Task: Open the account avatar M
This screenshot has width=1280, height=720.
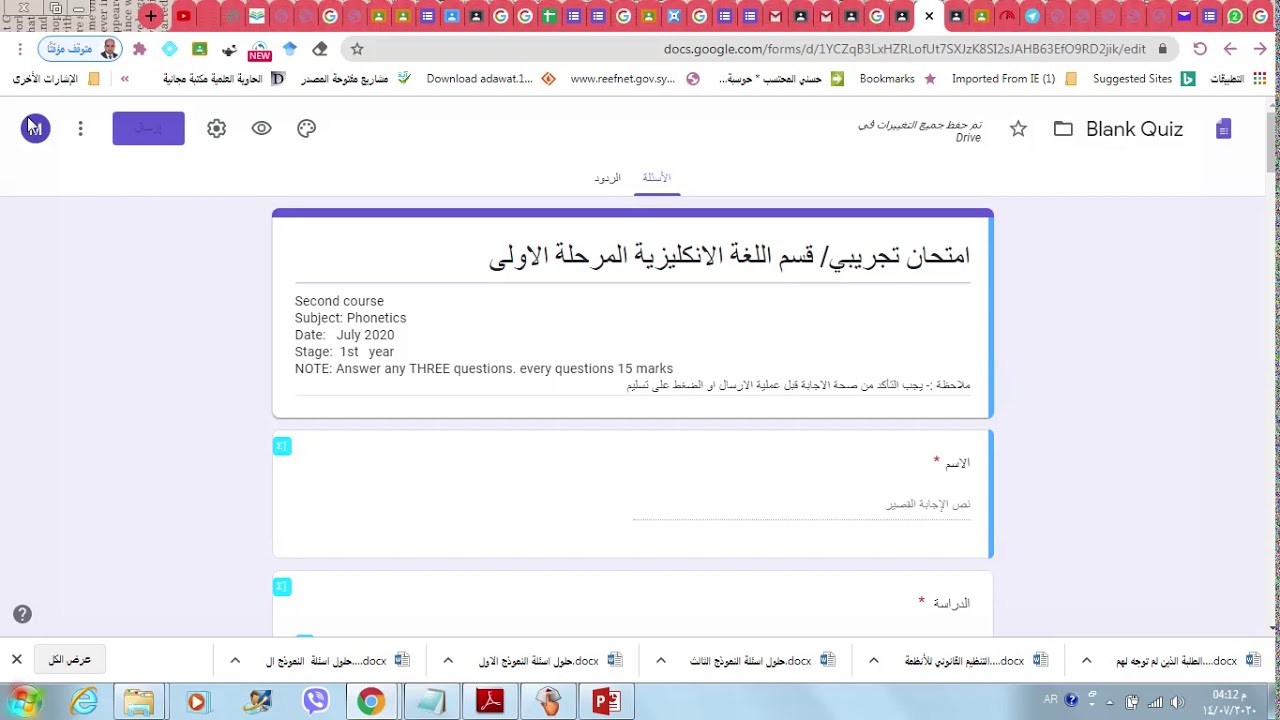Action: (35, 128)
